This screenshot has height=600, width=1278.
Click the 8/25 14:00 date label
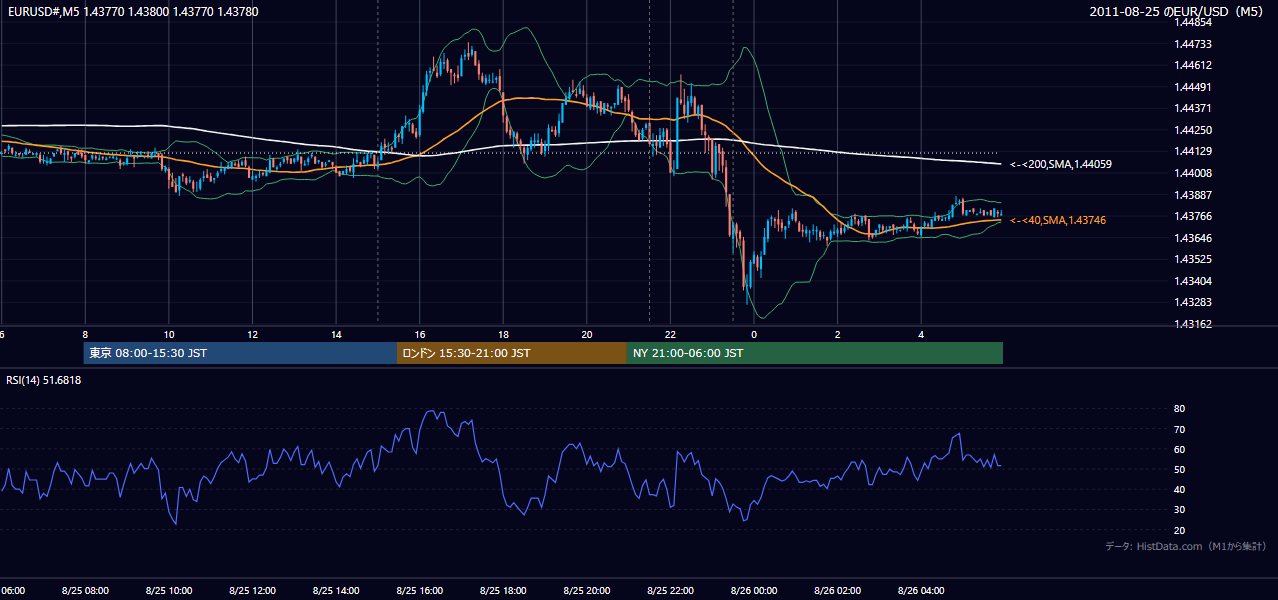point(336,590)
